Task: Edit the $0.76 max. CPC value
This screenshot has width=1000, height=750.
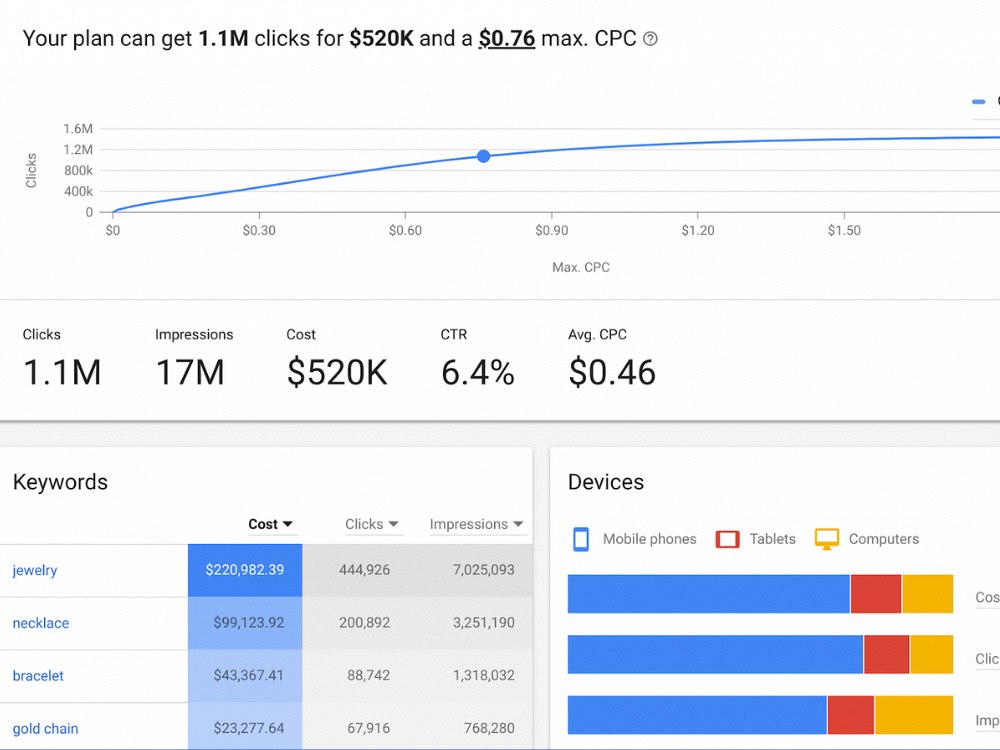Action: 507,38
